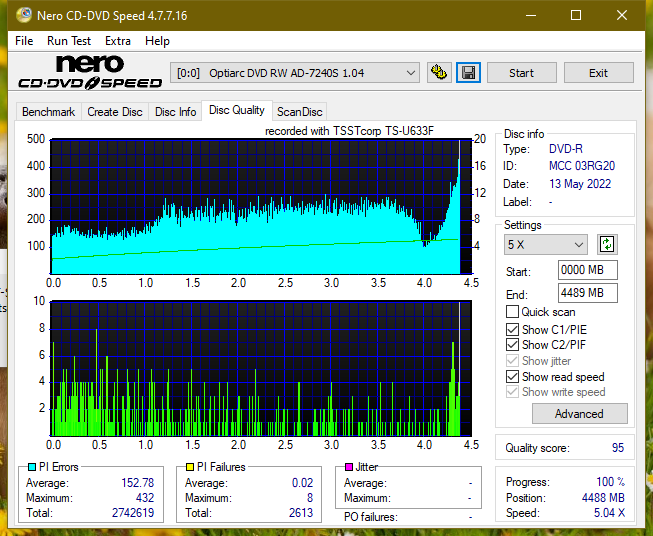Click the PI Errors graph area
Image resolution: width=653 pixels, height=536 pixels.
(261, 207)
